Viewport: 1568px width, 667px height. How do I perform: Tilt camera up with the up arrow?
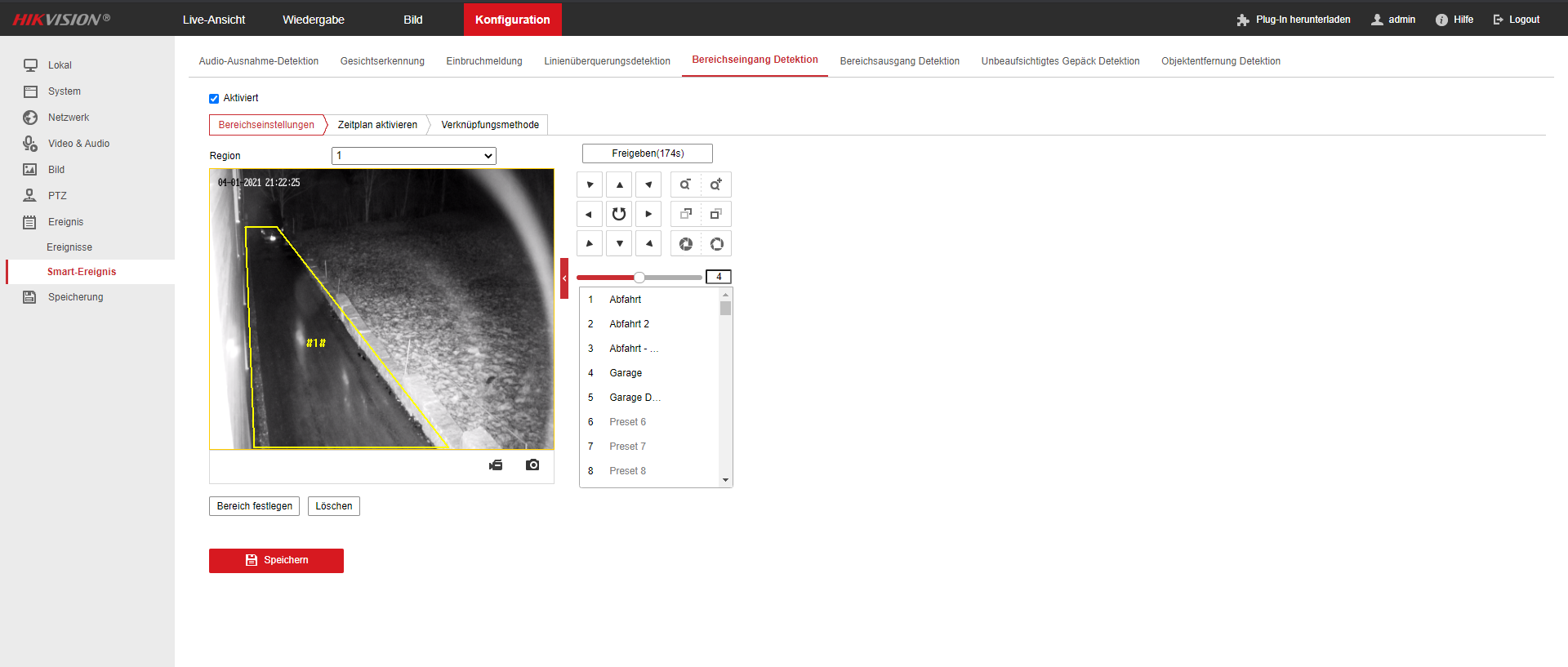(619, 185)
